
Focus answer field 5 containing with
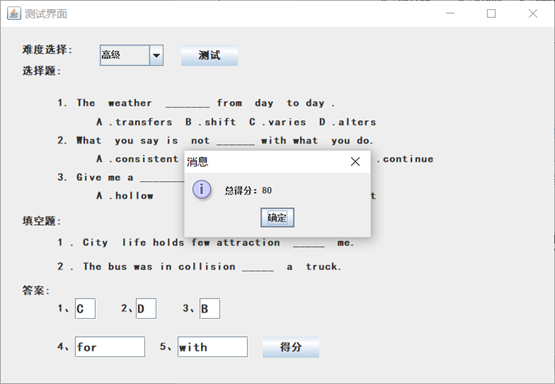tap(212, 346)
